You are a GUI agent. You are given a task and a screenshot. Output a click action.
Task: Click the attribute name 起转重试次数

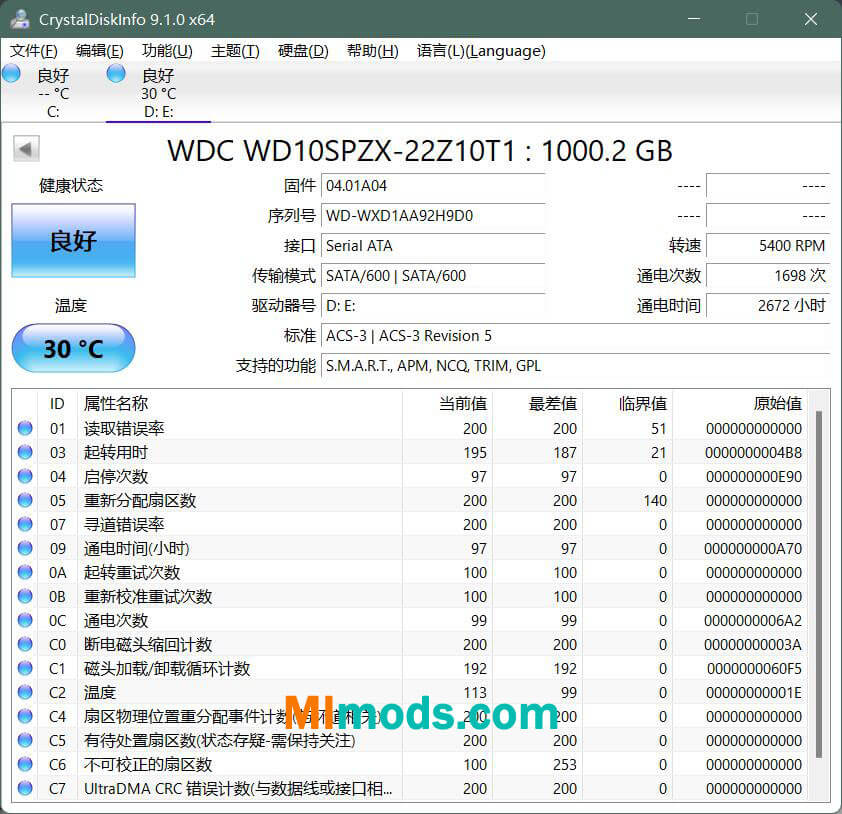[x=132, y=572]
